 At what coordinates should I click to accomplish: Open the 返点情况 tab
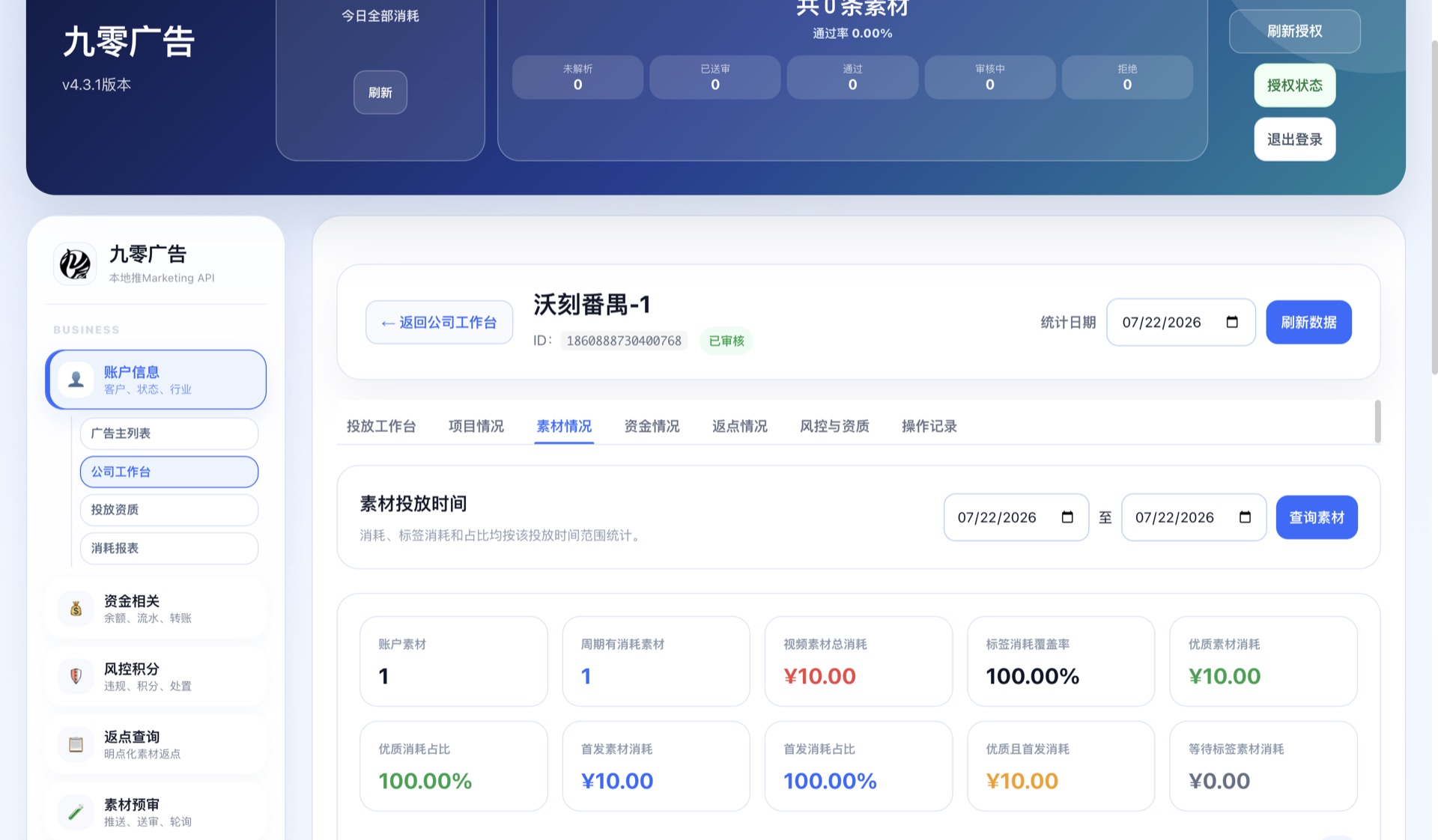click(x=739, y=426)
